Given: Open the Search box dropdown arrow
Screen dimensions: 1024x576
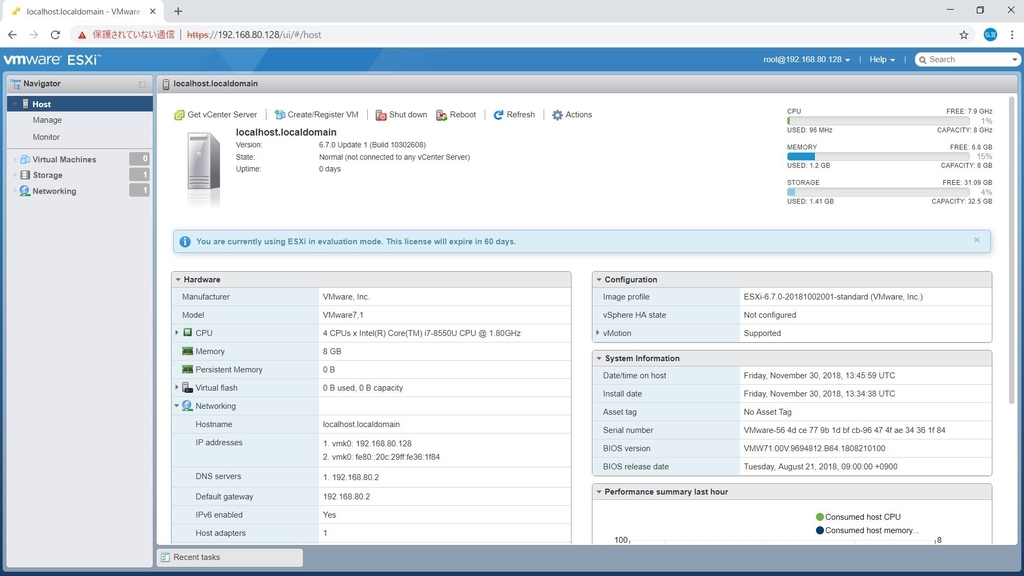Looking at the screenshot, I should [1014, 59].
